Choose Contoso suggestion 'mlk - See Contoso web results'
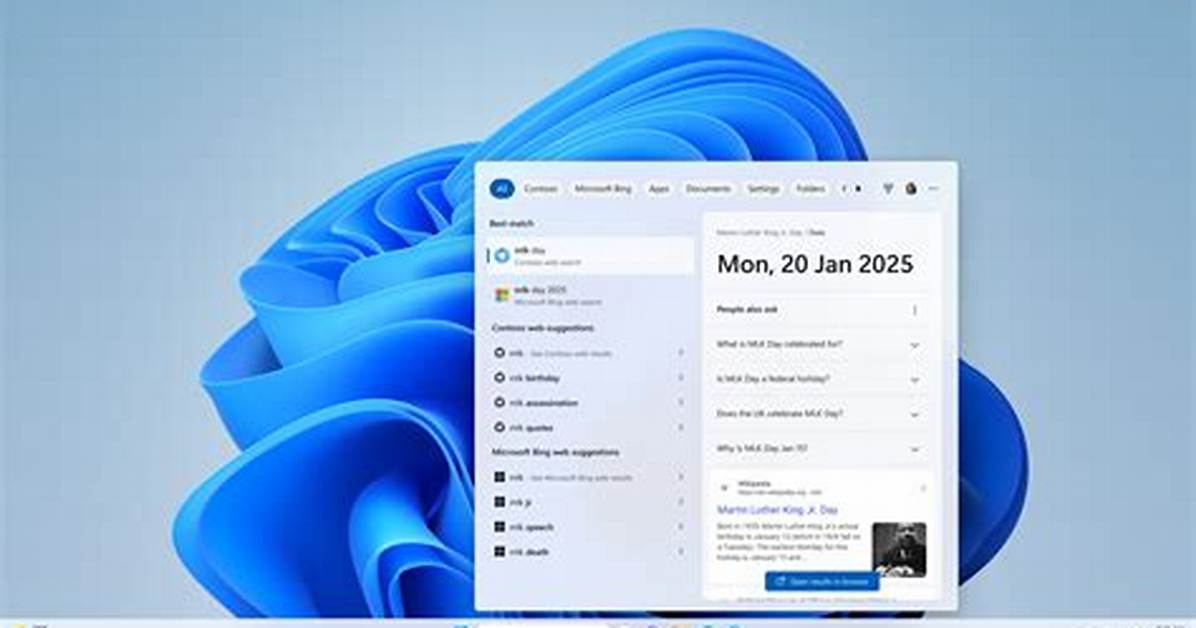Screen dimensions: 1196x628 point(589,353)
